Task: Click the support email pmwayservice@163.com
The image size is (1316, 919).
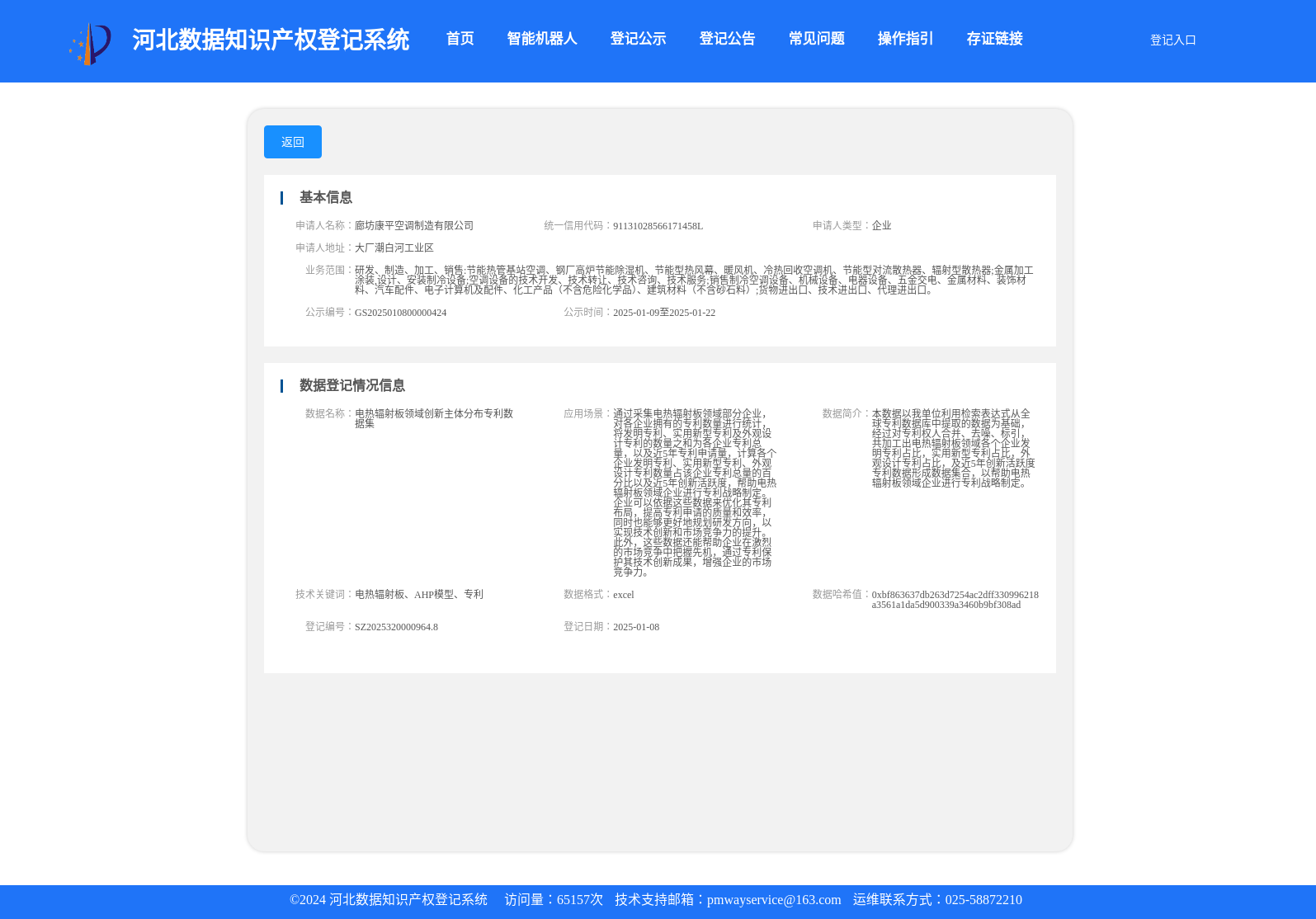Action: click(x=774, y=900)
